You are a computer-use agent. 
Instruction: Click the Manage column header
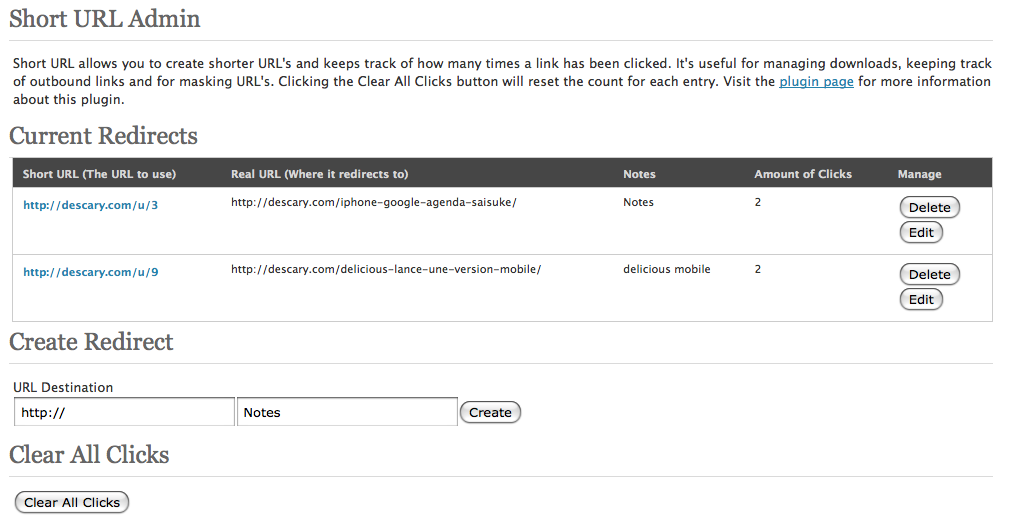[919, 174]
